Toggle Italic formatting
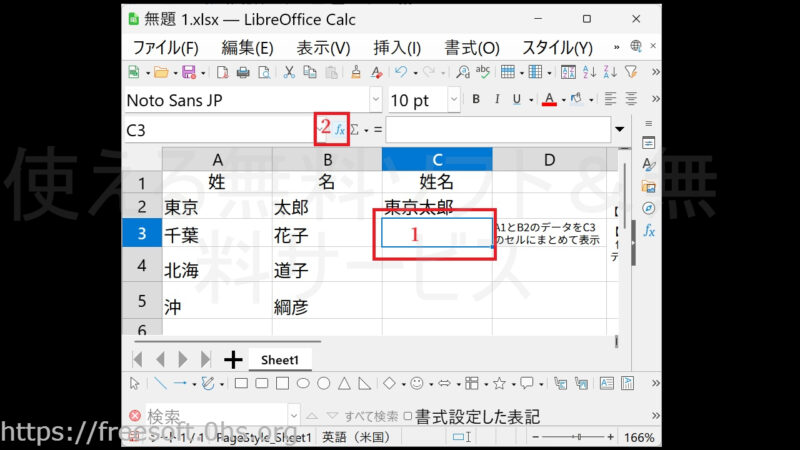This screenshot has height=450, width=800. [x=496, y=100]
